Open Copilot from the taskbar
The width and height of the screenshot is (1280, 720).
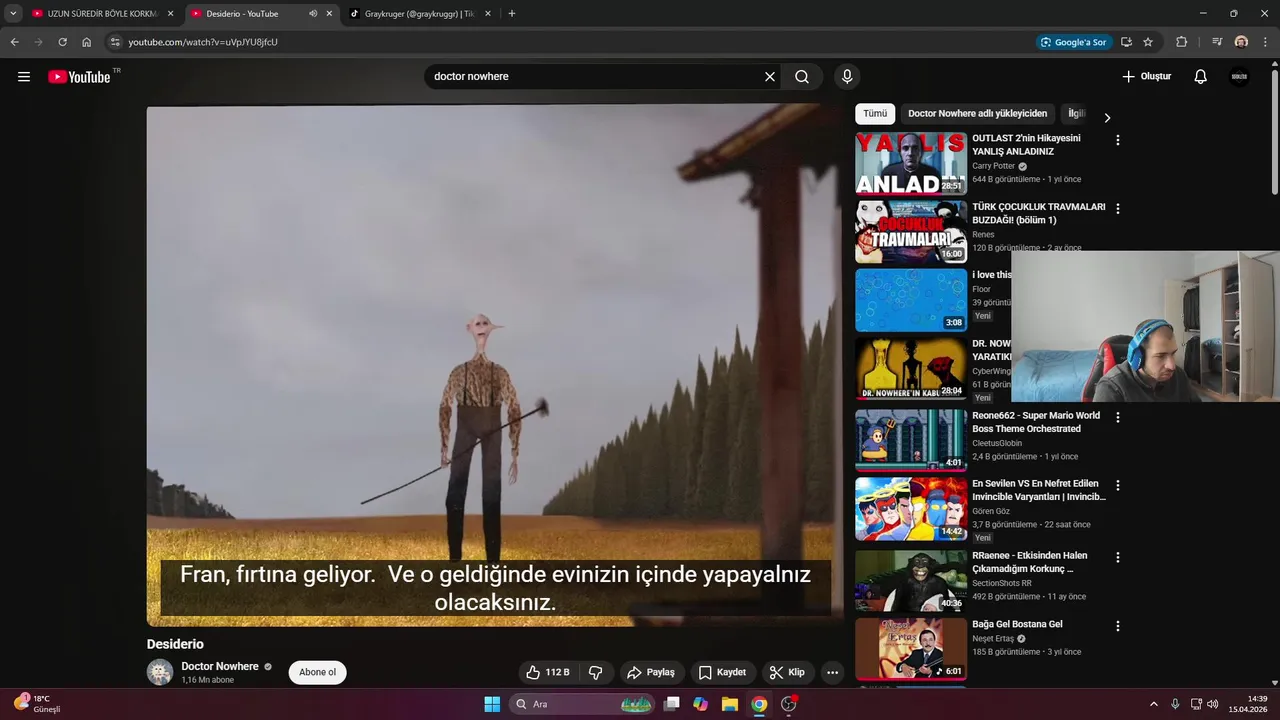pyautogui.click(x=701, y=704)
